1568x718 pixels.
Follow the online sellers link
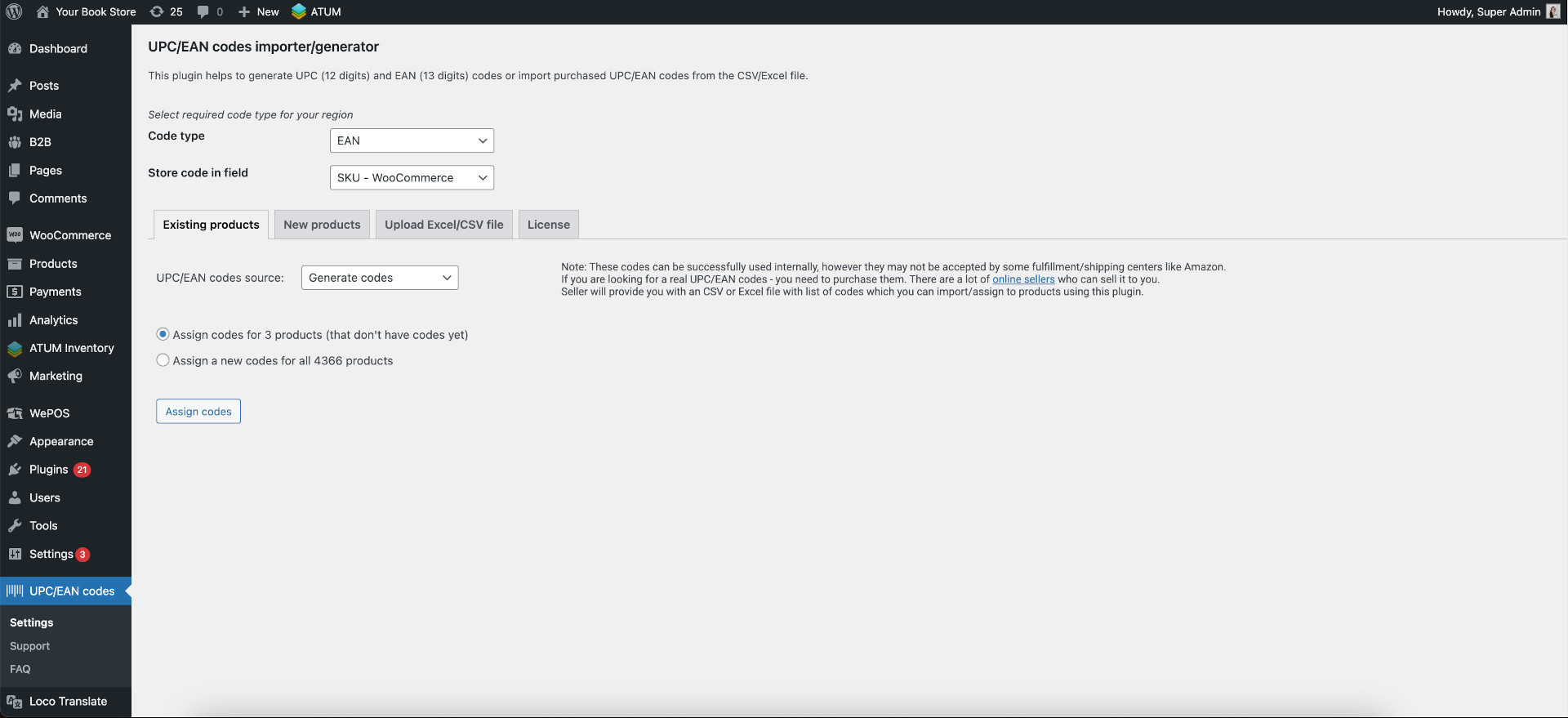[x=1023, y=279]
